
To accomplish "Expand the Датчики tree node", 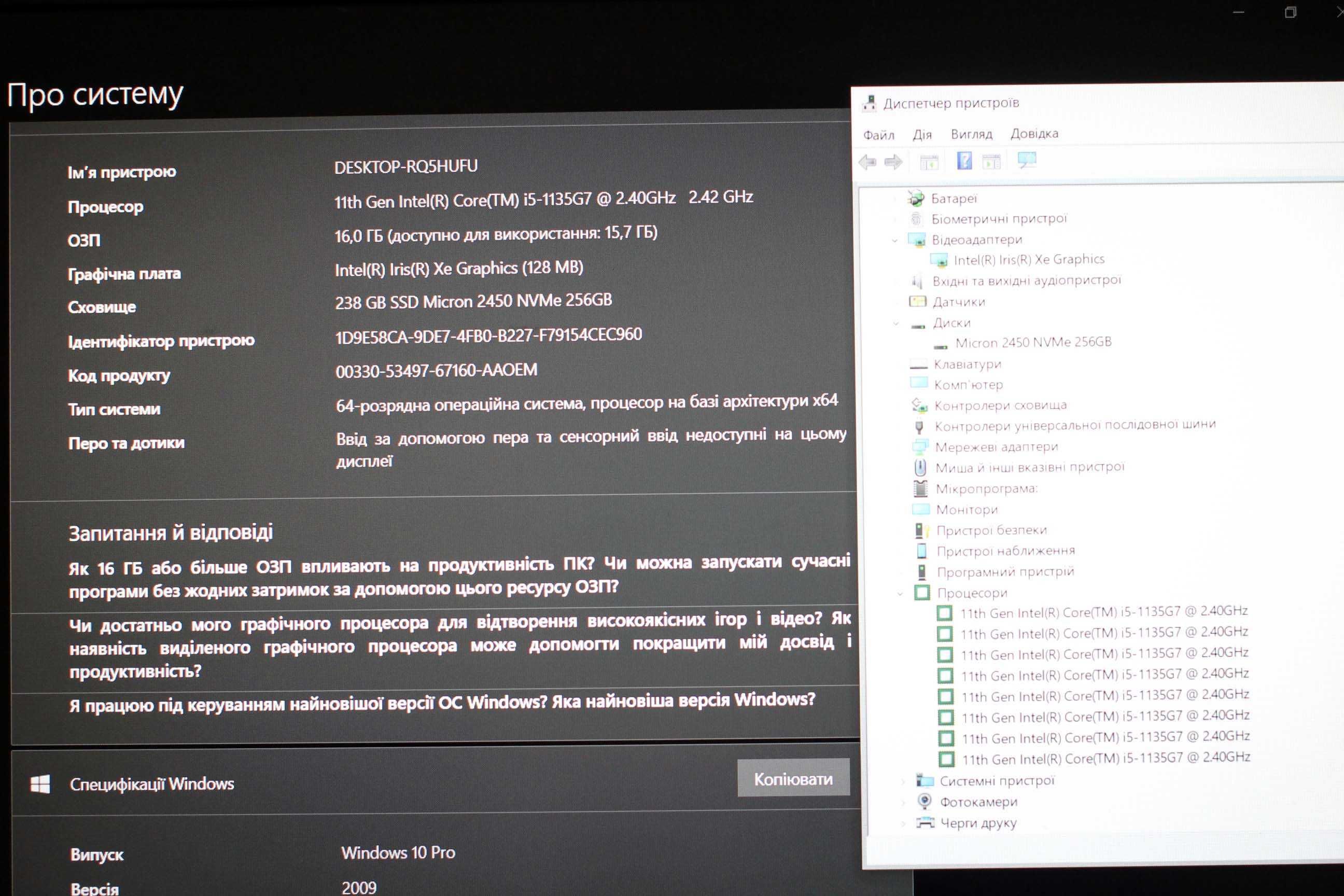I will pos(896,303).
